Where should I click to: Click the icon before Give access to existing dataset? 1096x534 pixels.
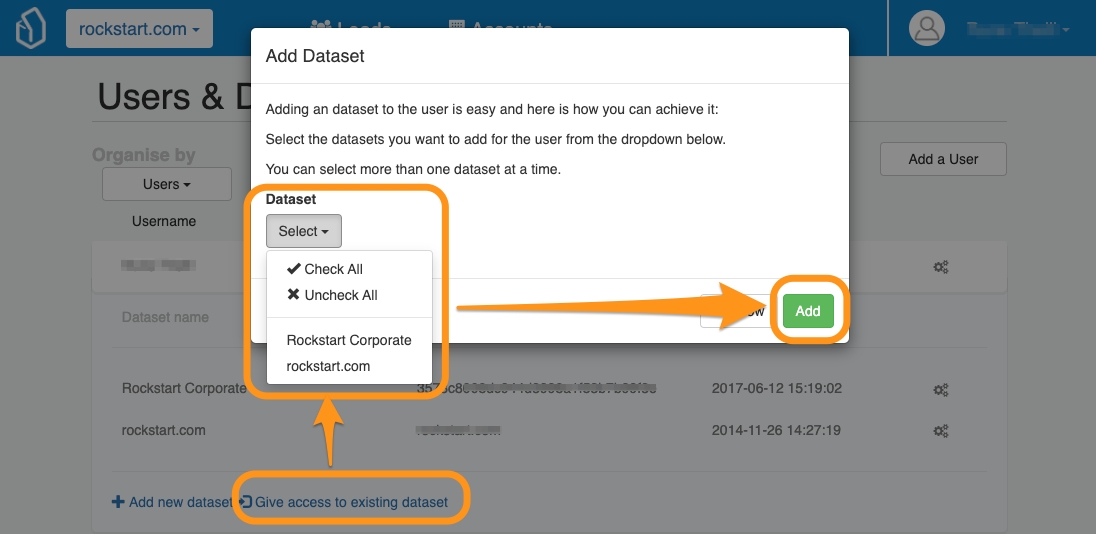pyautogui.click(x=246, y=502)
